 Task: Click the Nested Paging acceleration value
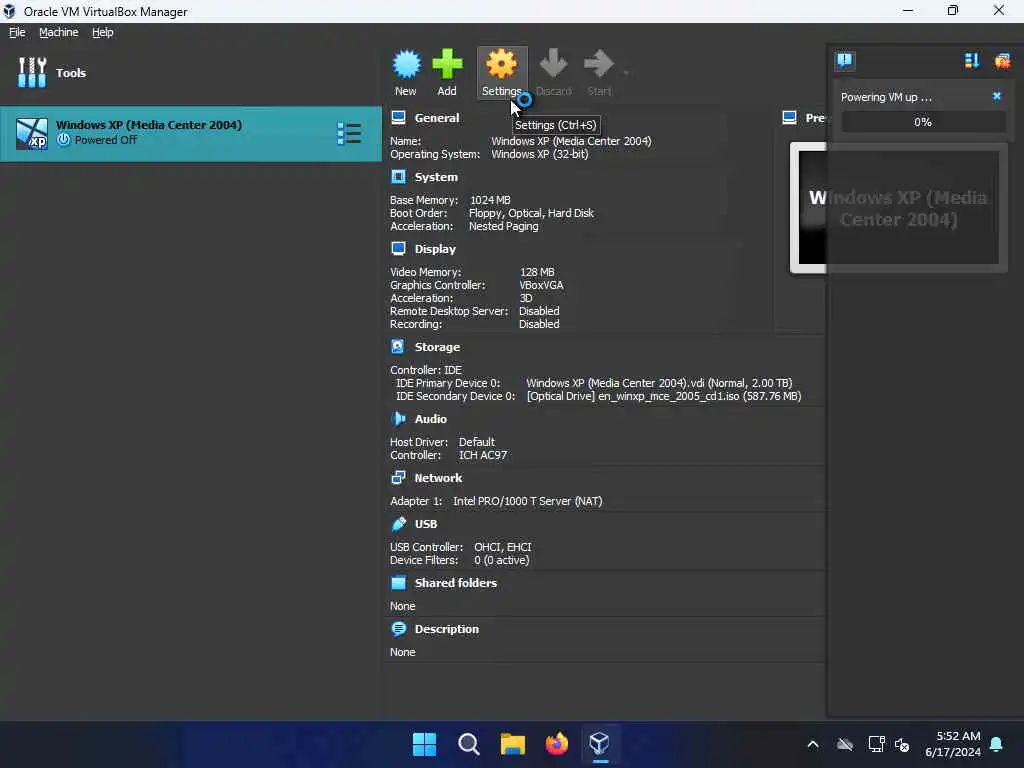(x=504, y=226)
